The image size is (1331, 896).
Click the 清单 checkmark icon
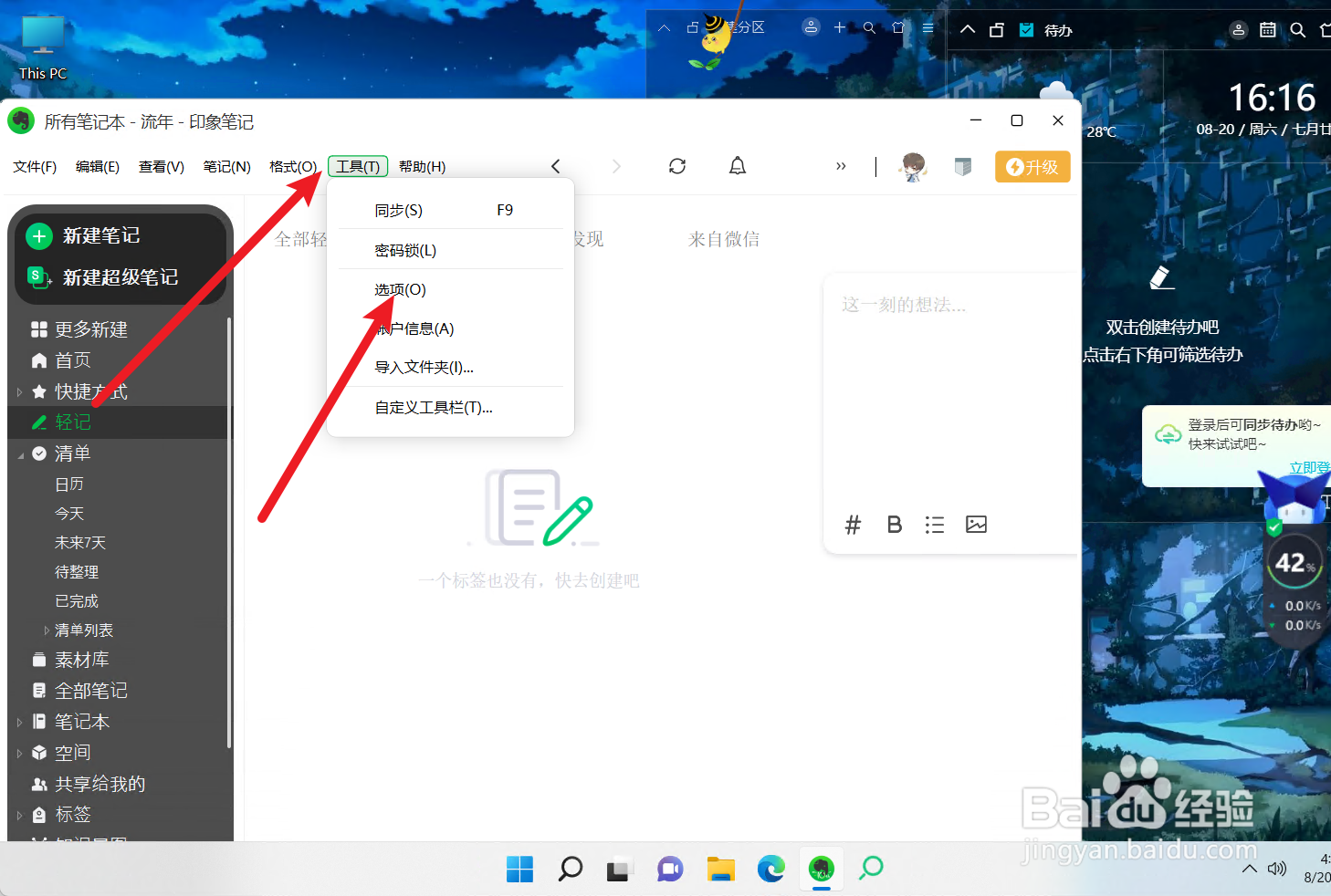(x=39, y=453)
